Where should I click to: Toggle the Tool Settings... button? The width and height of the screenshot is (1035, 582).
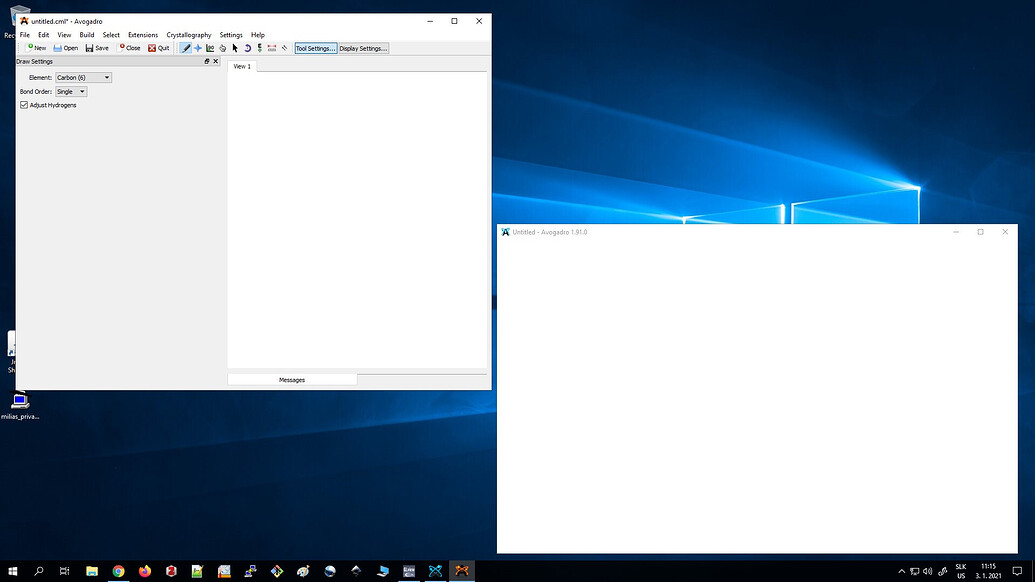(316, 48)
